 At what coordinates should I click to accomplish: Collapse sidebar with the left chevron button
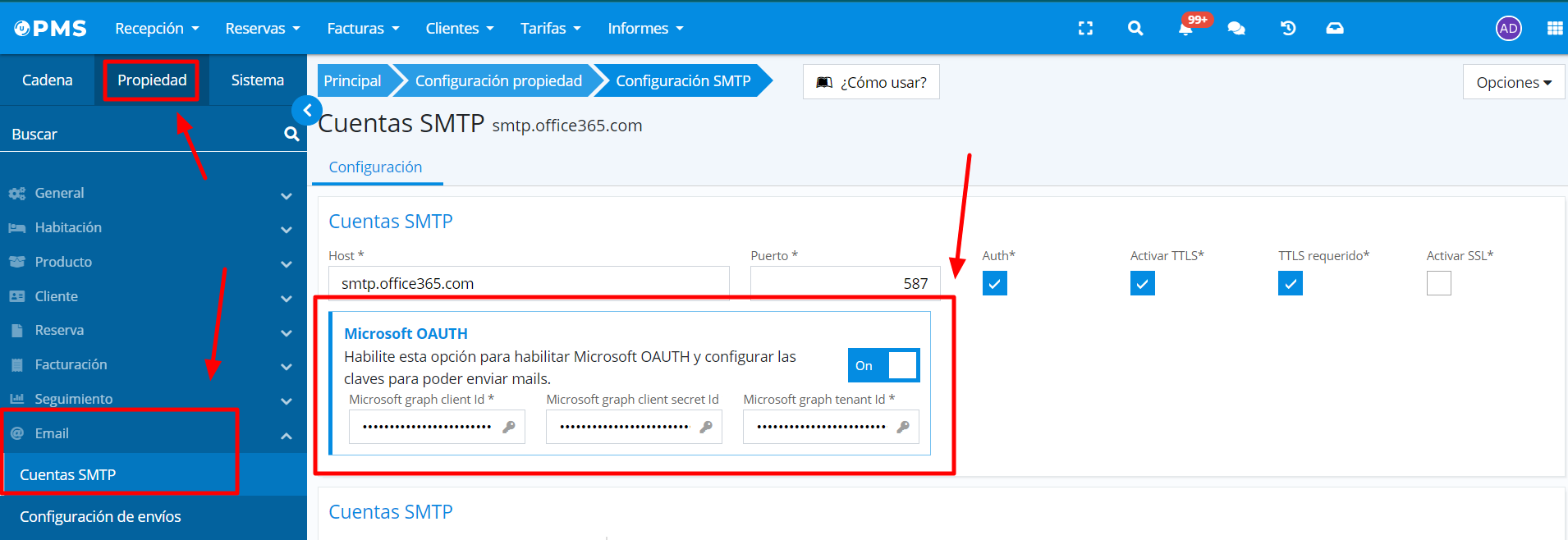click(x=307, y=110)
